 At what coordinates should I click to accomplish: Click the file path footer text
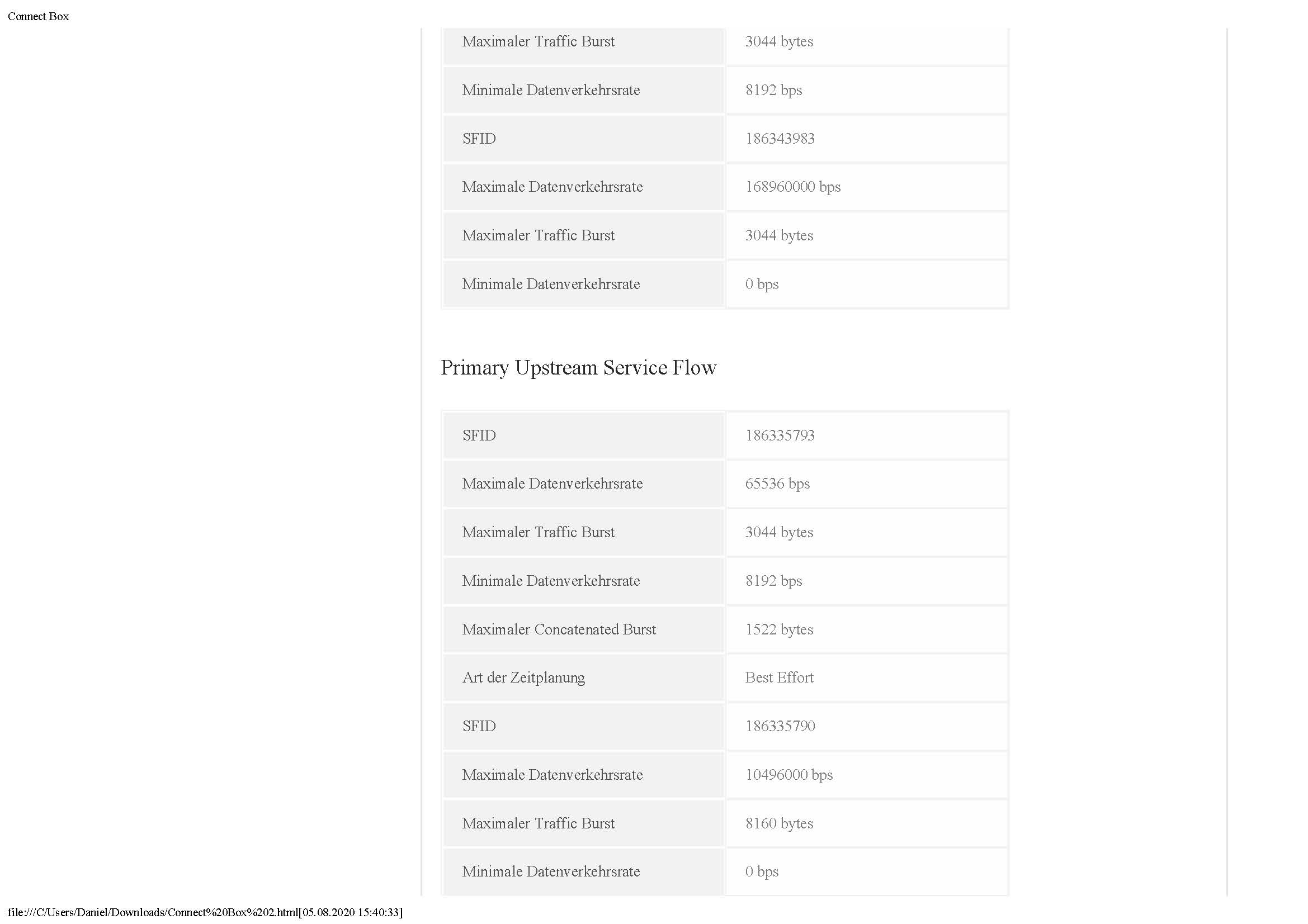(x=205, y=913)
